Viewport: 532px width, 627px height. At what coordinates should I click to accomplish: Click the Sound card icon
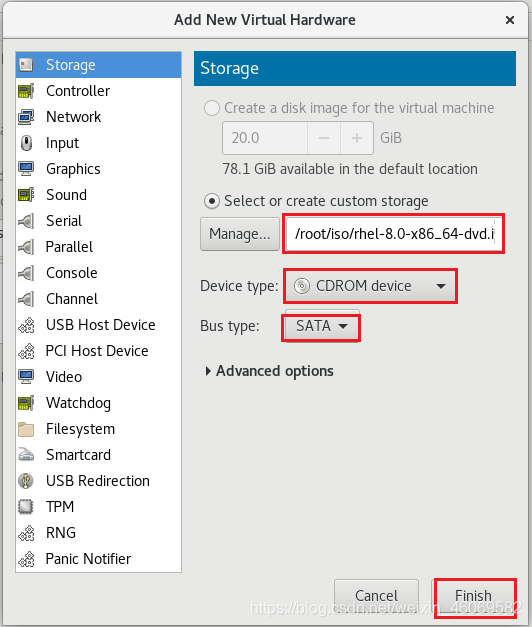tap(26, 195)
